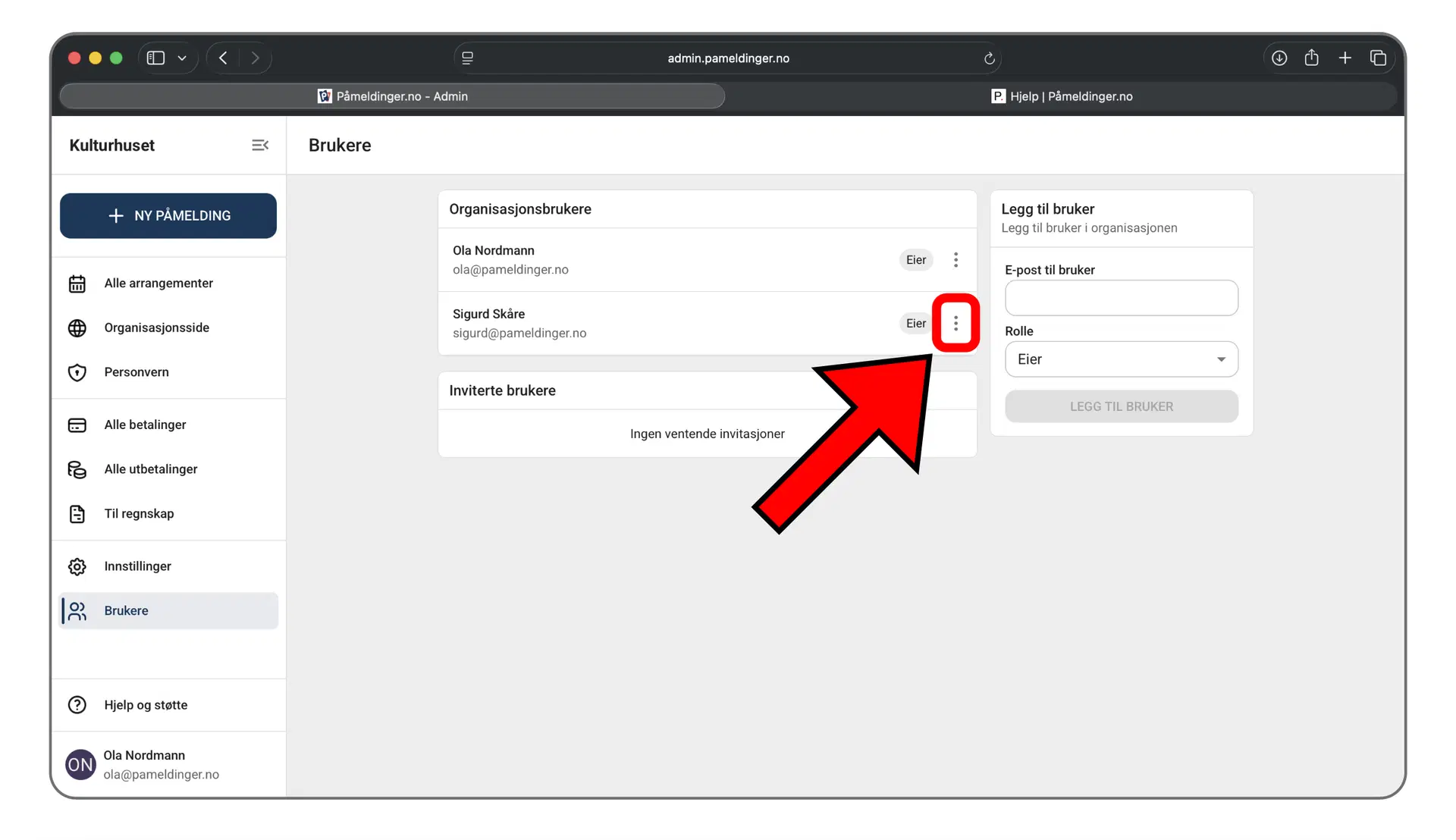Viewport: 1456px width, 840px height.
Task: Open three-dot menu for Sigurd Skåre
Action: tap(955, 323)
